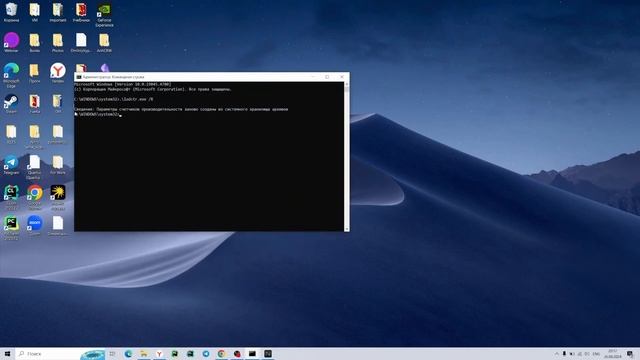Open the For Work folder
Viewport: 640px width, 360px height.
[x=58, y=164]
